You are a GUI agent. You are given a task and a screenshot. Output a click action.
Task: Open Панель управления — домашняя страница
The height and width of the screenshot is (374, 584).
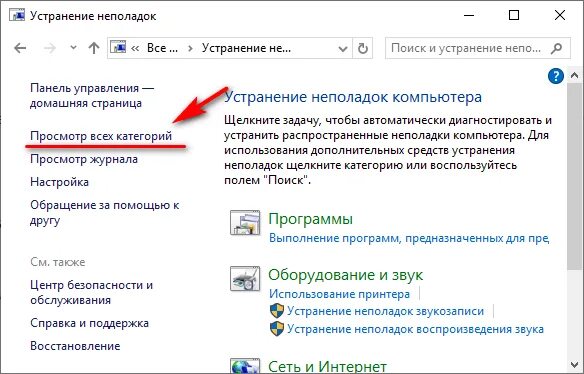pyautogui.click(x=92, y=95)
